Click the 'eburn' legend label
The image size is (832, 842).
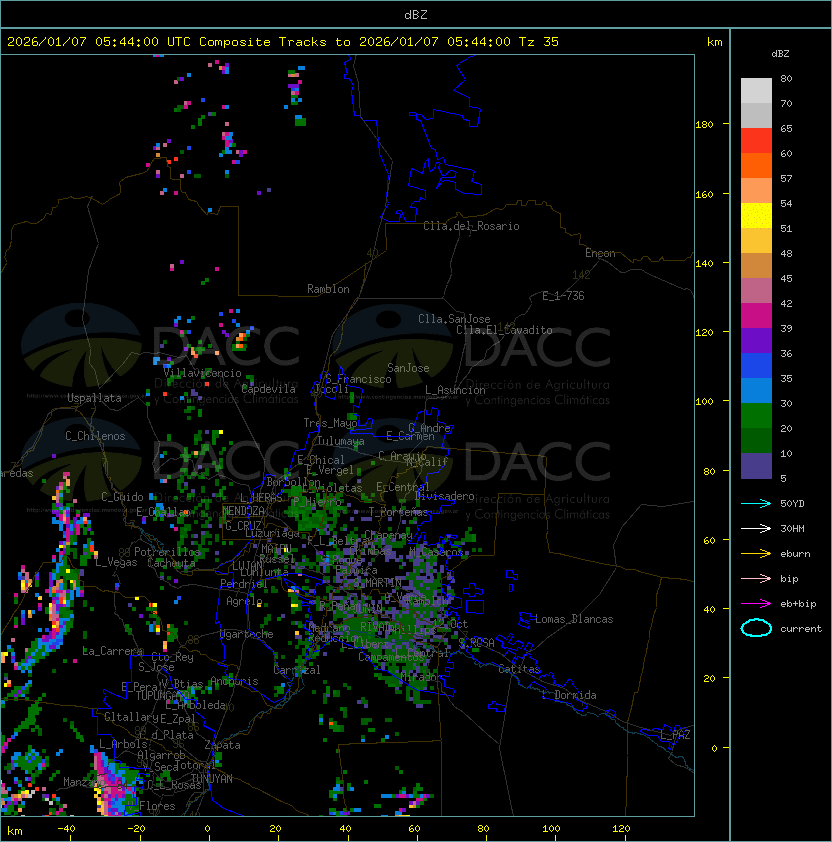pyautogui.click(x=795, y=554)
